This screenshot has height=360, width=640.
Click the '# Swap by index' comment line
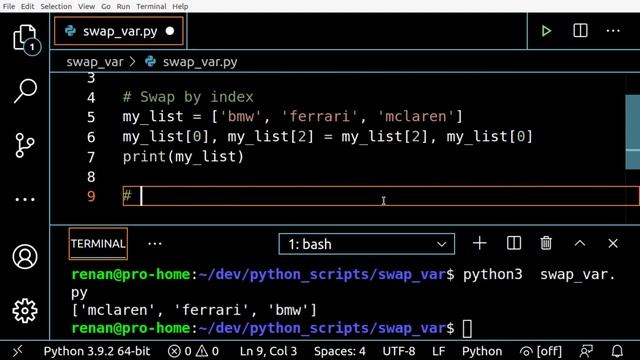coord(188,97)
